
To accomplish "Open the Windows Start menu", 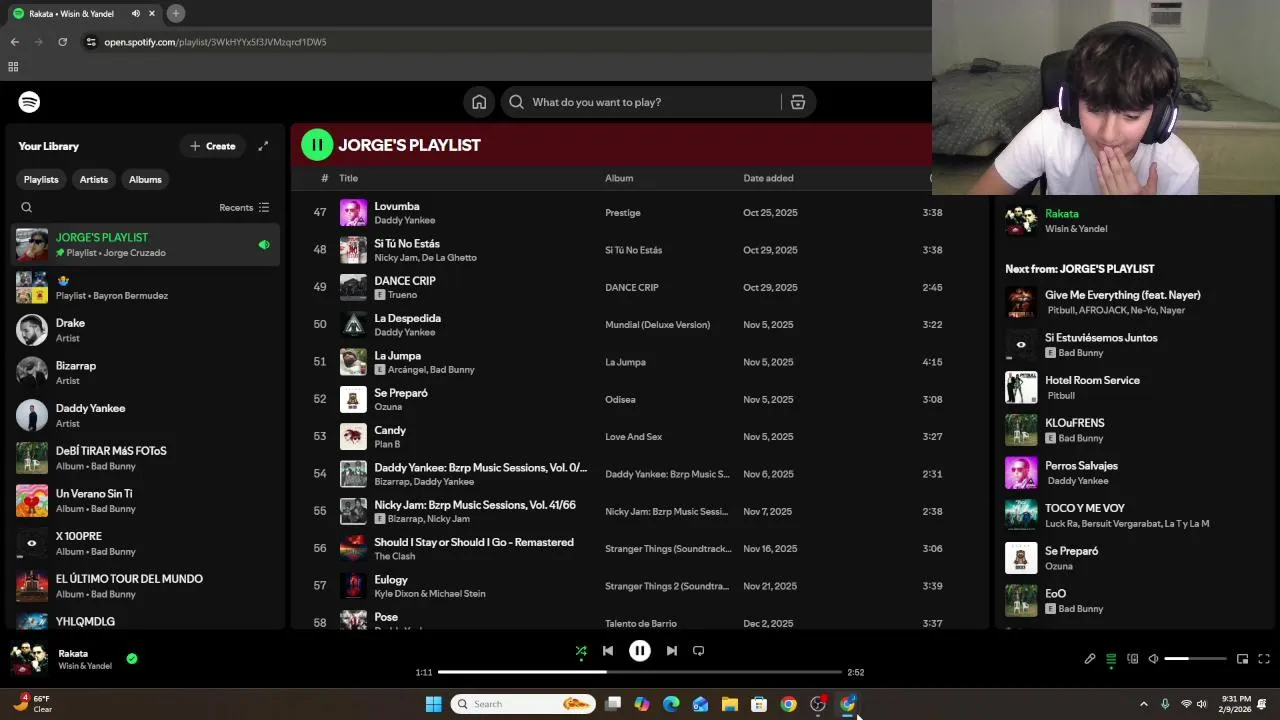I will pyautogui.click(x=433, y=704).
